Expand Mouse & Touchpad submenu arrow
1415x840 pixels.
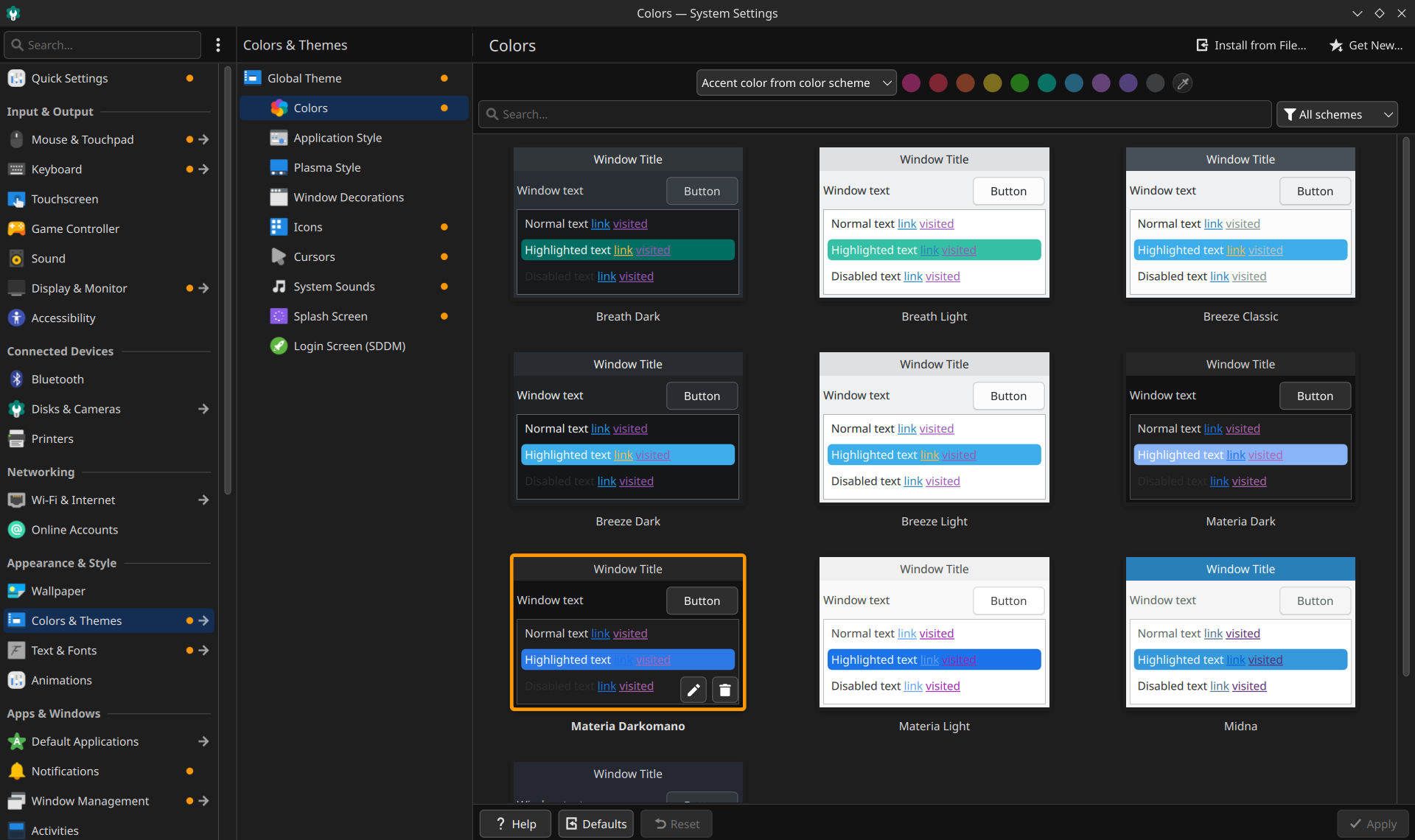(204, 139)
